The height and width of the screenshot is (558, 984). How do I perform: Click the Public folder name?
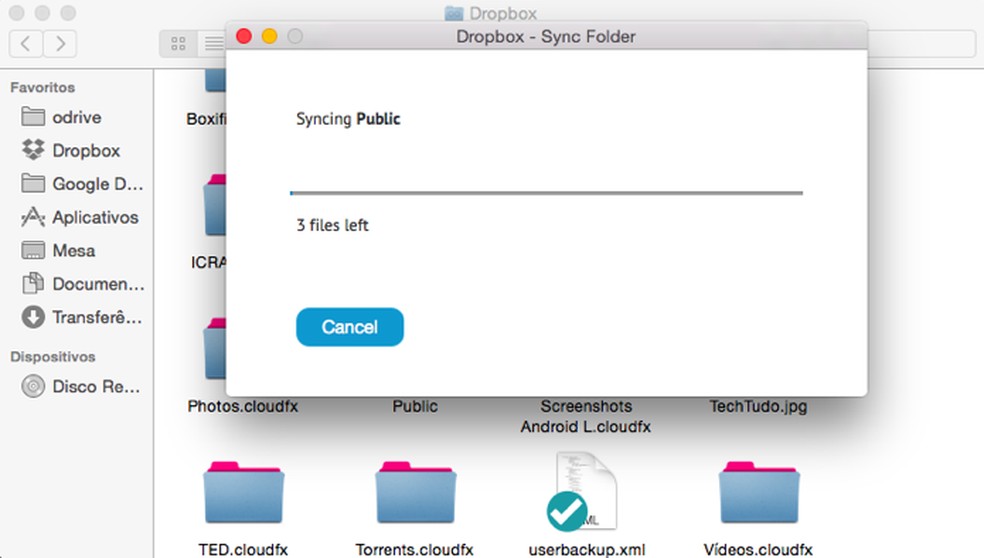pos(415,406)
